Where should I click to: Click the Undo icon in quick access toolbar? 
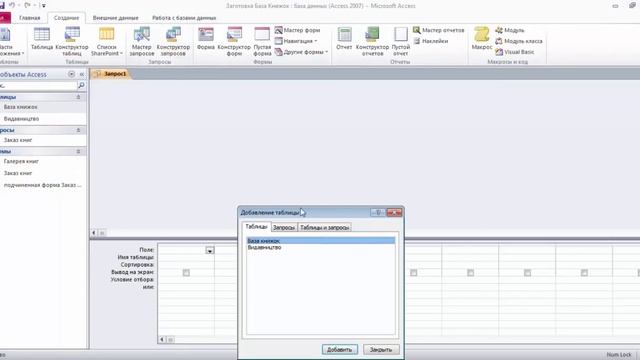point(12,5)
